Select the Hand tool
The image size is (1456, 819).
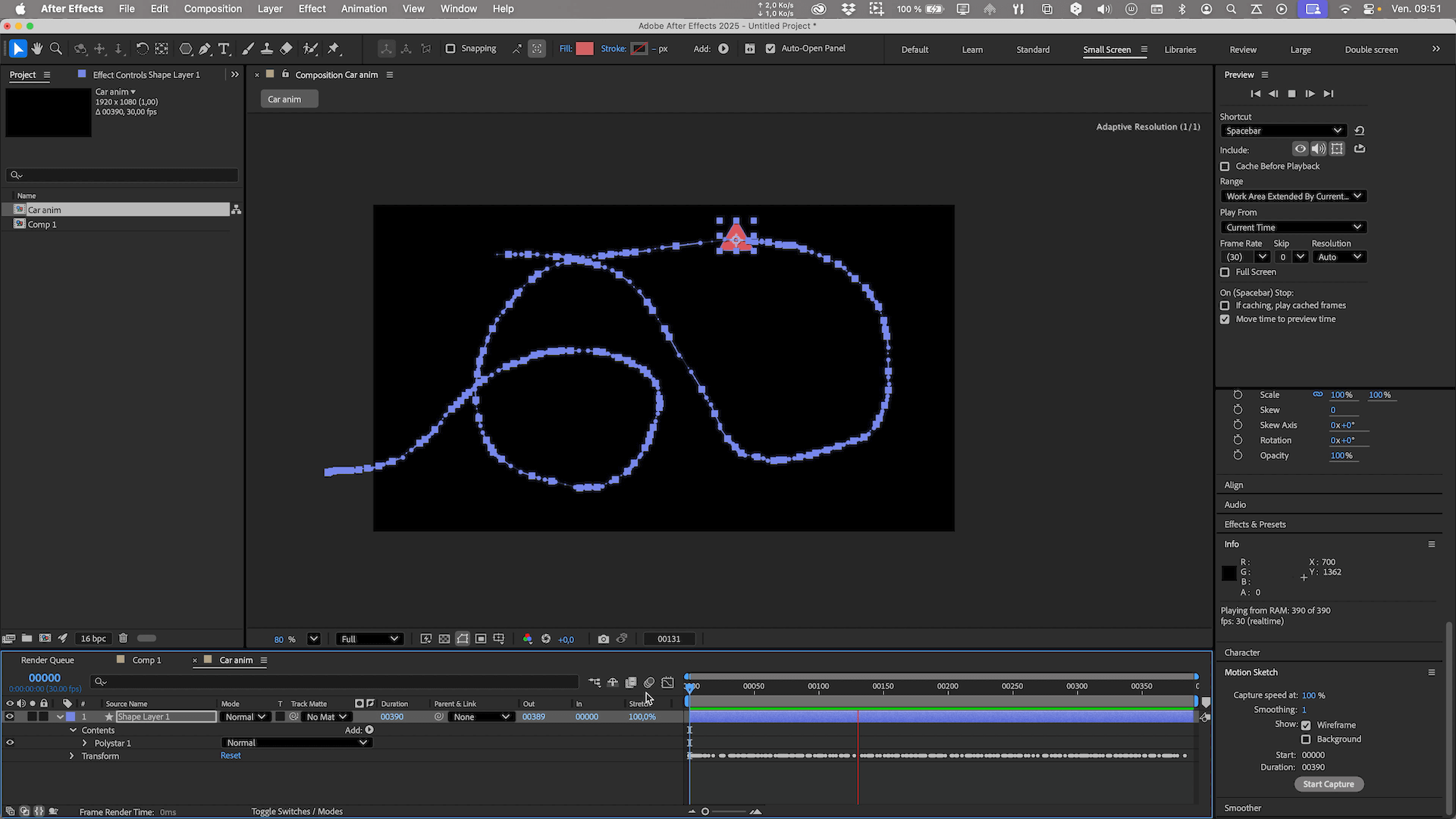tap(37, 49)
